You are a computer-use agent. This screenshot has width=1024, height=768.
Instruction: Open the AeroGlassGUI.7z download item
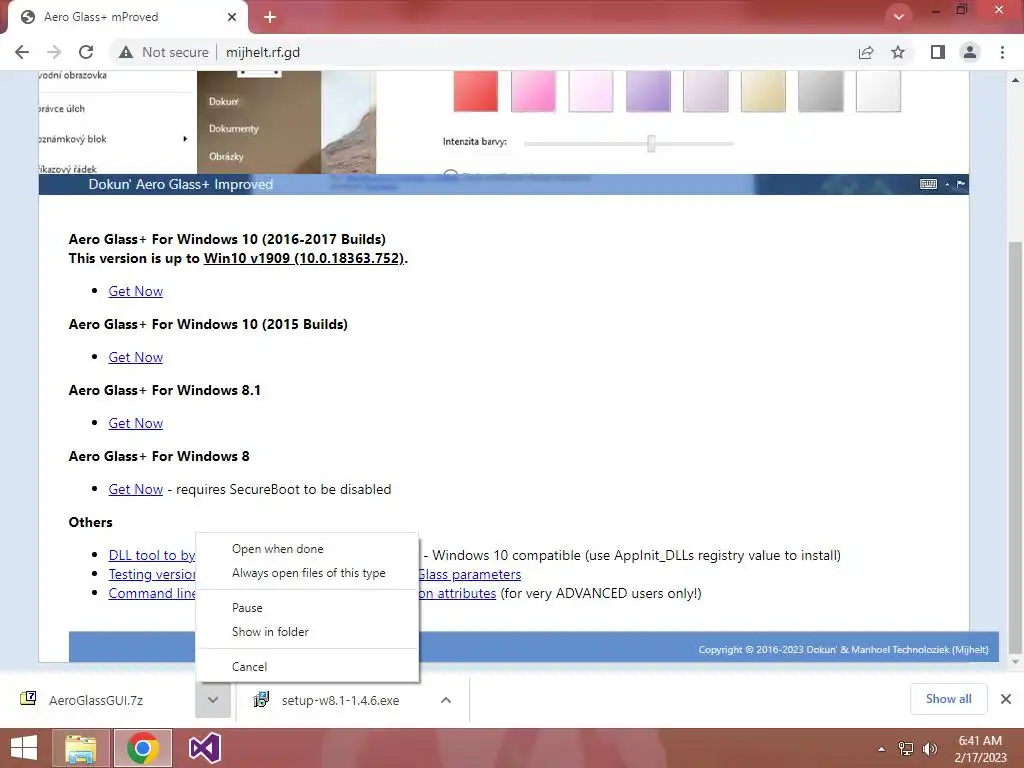[x=98, y=700]
